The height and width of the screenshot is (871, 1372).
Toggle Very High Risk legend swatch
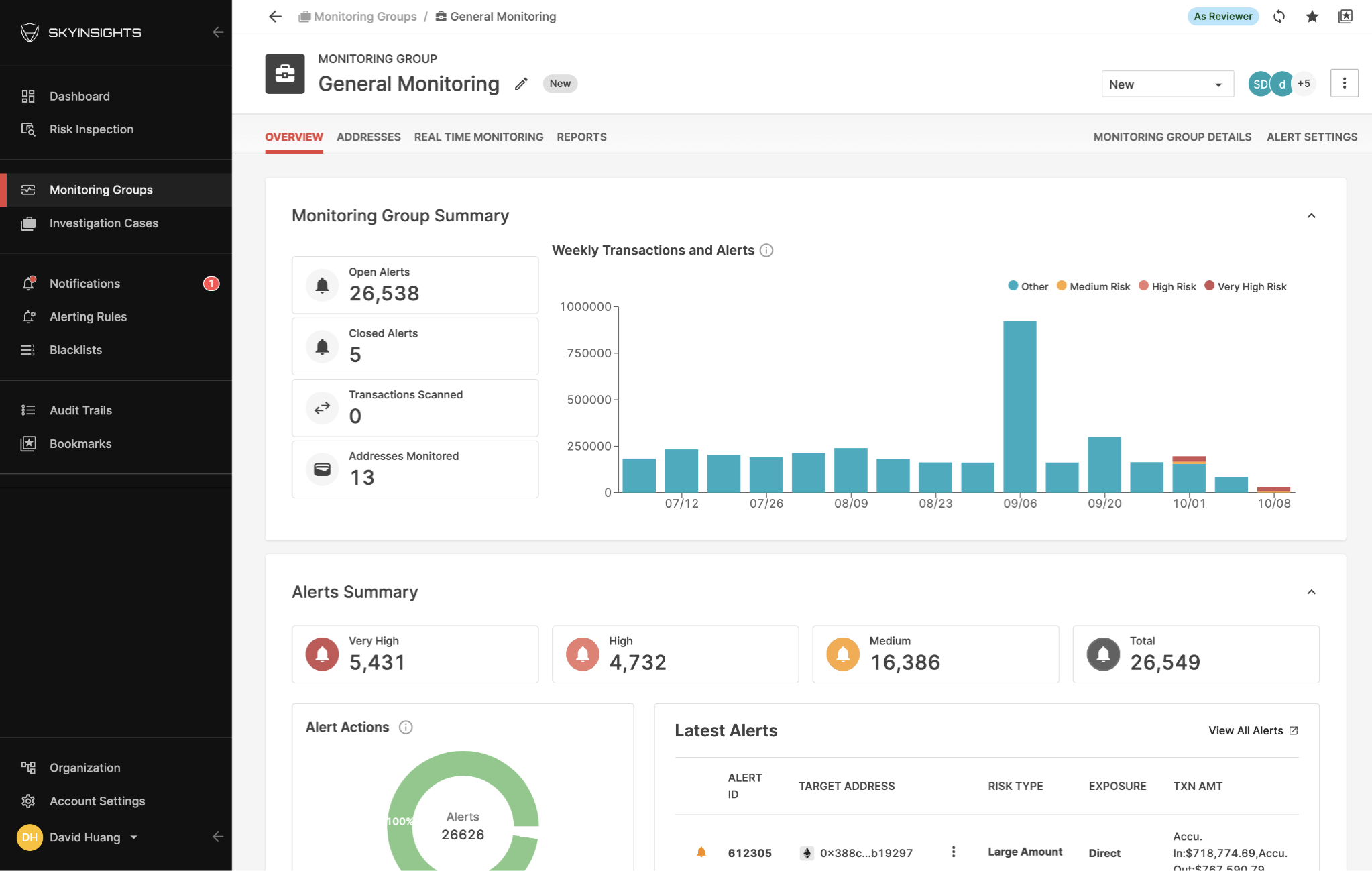(x=1209, y=286)
